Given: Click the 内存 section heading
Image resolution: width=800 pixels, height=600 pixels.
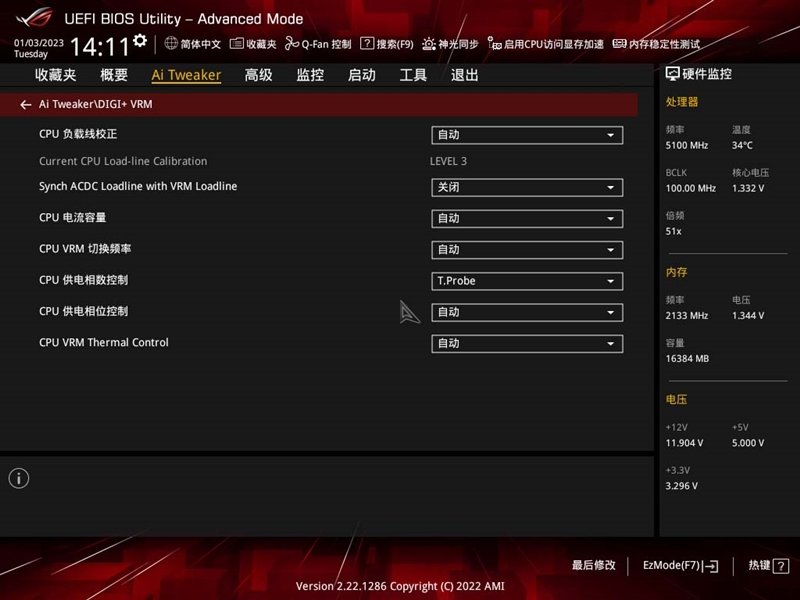Looking at the screenshot, I should coord(677,272).
